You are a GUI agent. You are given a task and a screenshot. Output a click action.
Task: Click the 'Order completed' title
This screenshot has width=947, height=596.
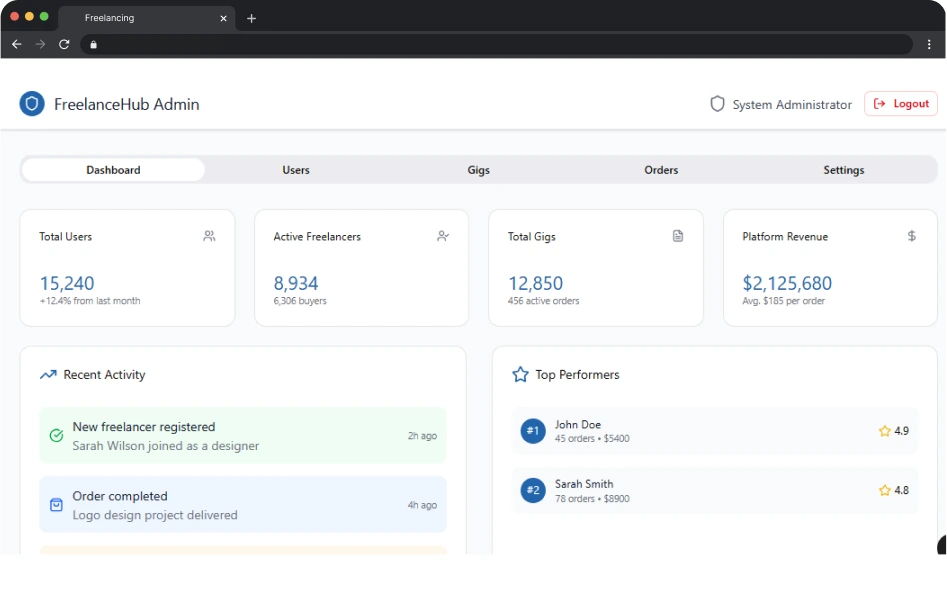[x=120, y=496]
